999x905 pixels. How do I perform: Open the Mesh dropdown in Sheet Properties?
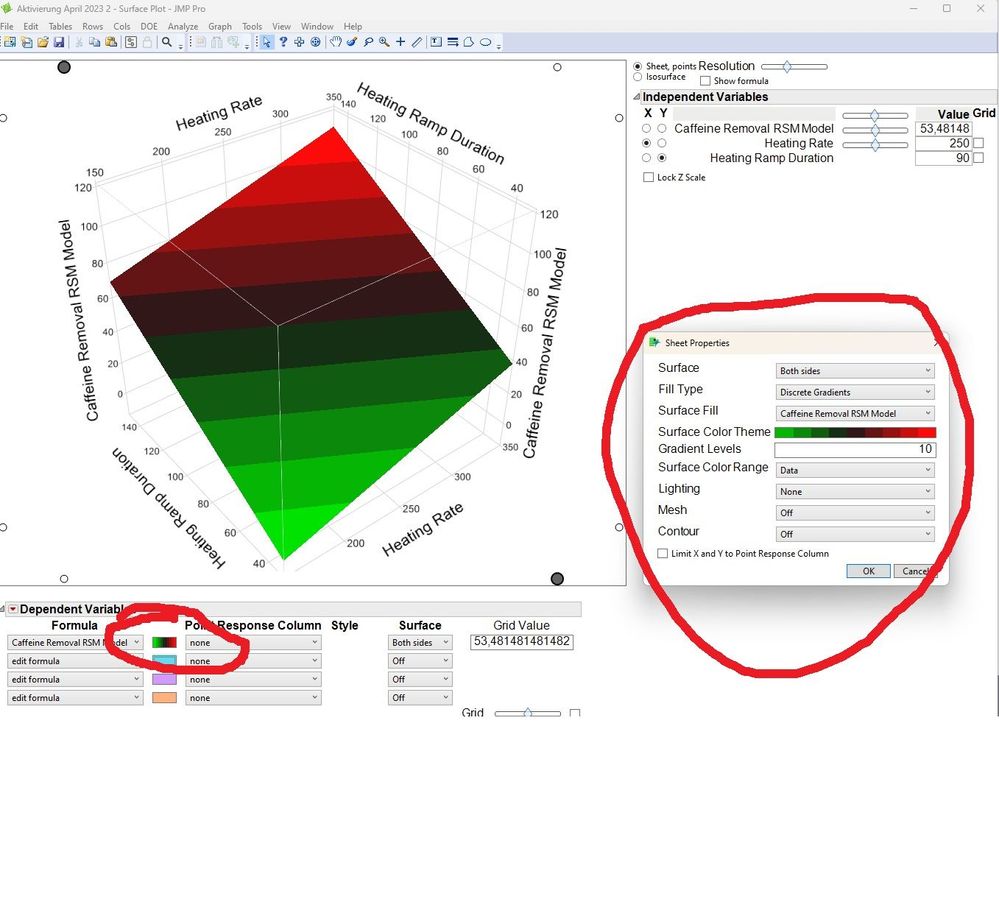click(x=855, y=512)
